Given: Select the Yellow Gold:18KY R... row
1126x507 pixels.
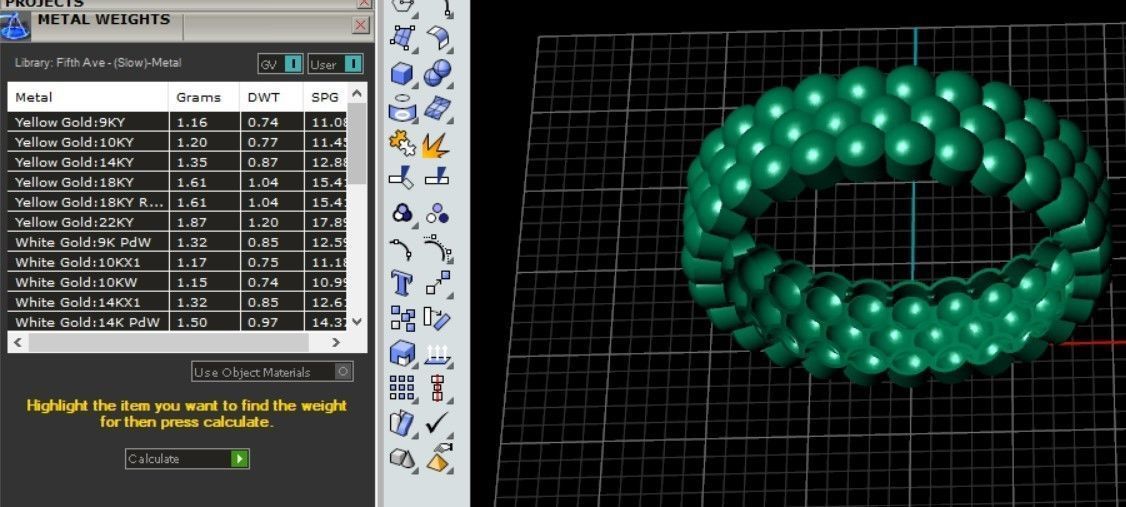Looking at the screenshot, I should click(x=177, y=202).
